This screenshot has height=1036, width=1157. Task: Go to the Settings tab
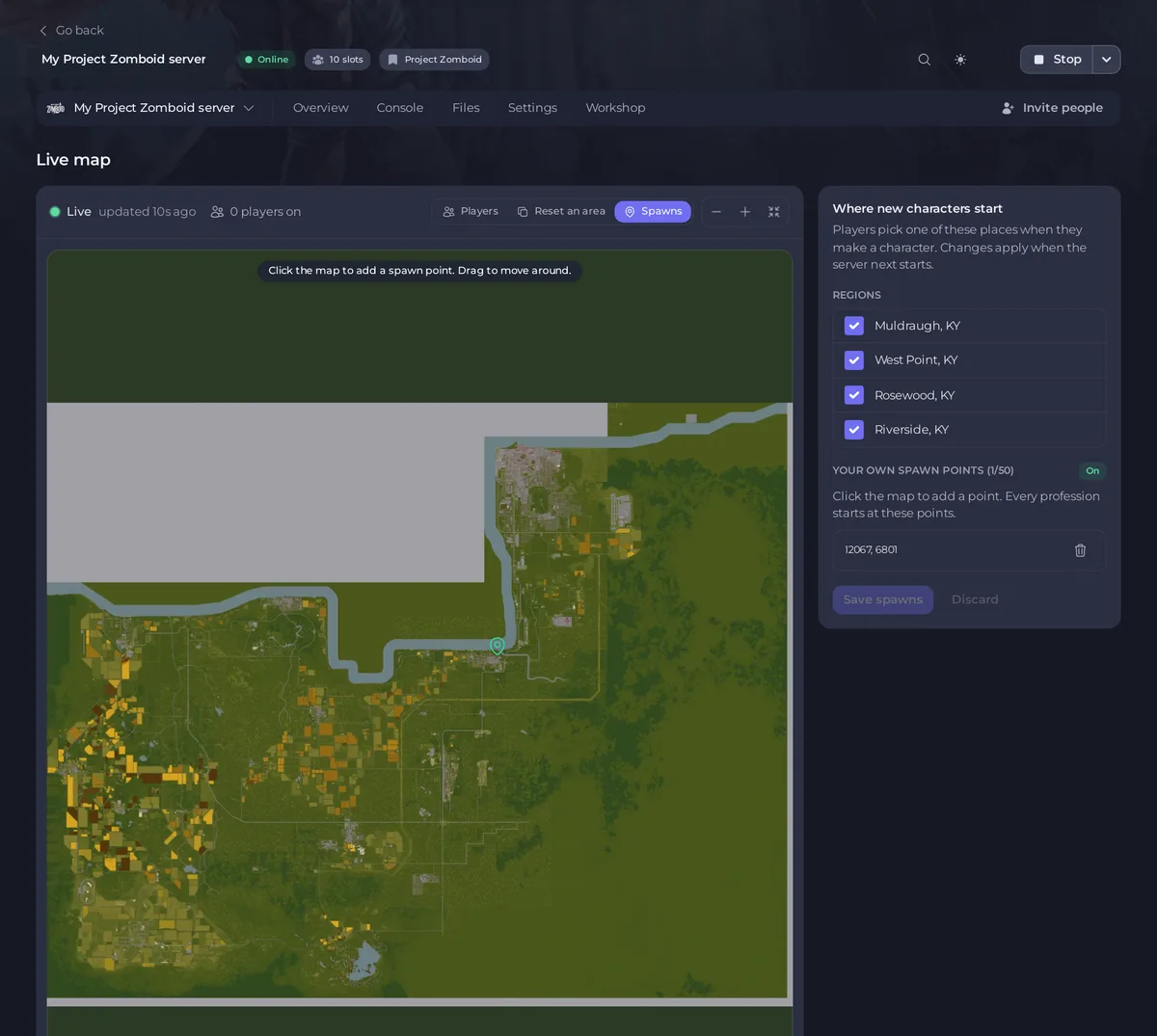point(532,108)
